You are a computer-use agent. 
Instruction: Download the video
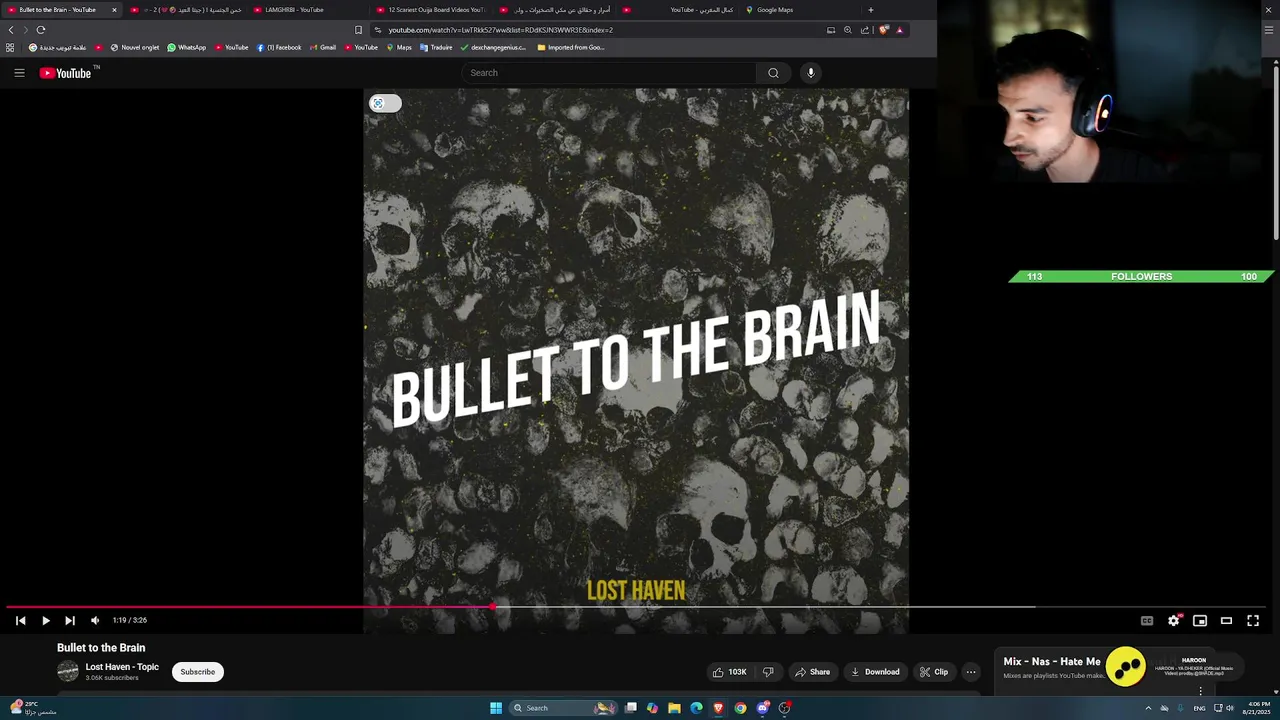875,672
